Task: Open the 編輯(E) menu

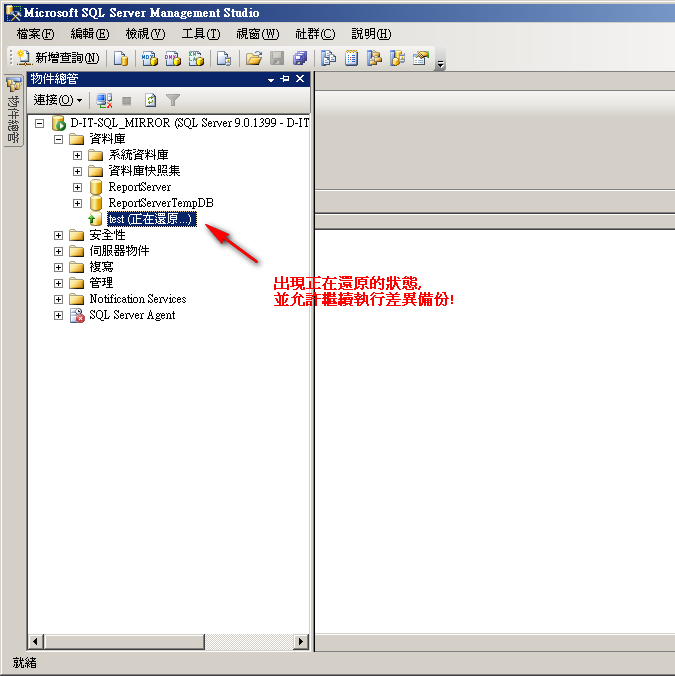Action: pos(90,34)
